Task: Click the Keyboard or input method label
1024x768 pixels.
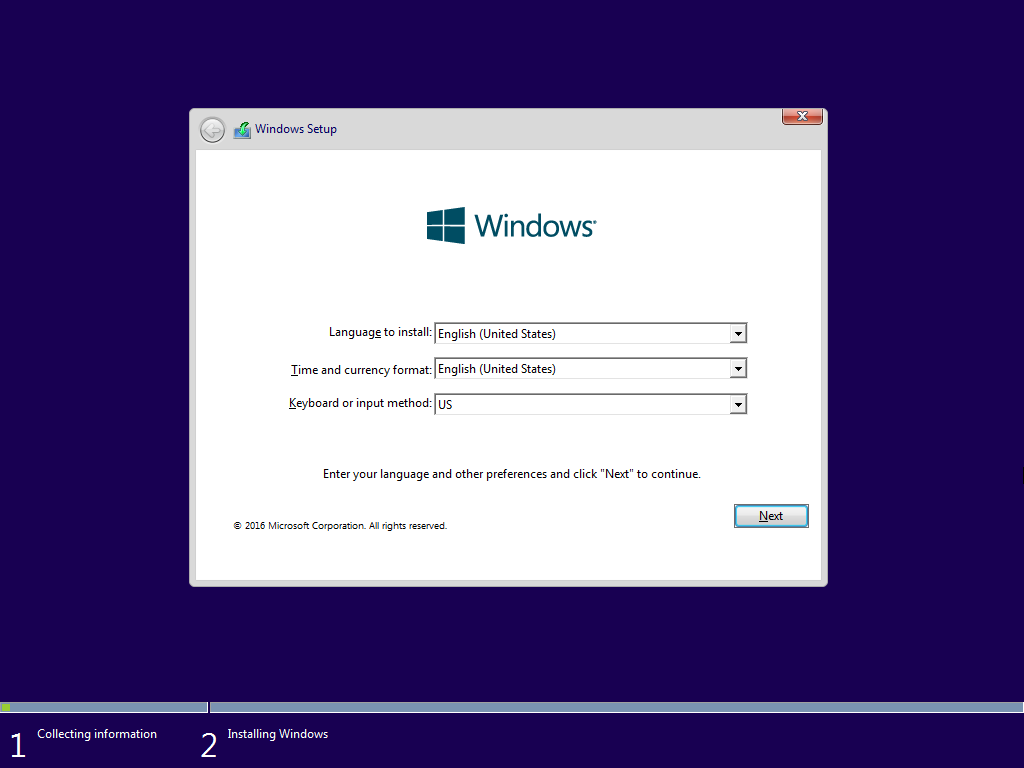Action: point(360,404)
